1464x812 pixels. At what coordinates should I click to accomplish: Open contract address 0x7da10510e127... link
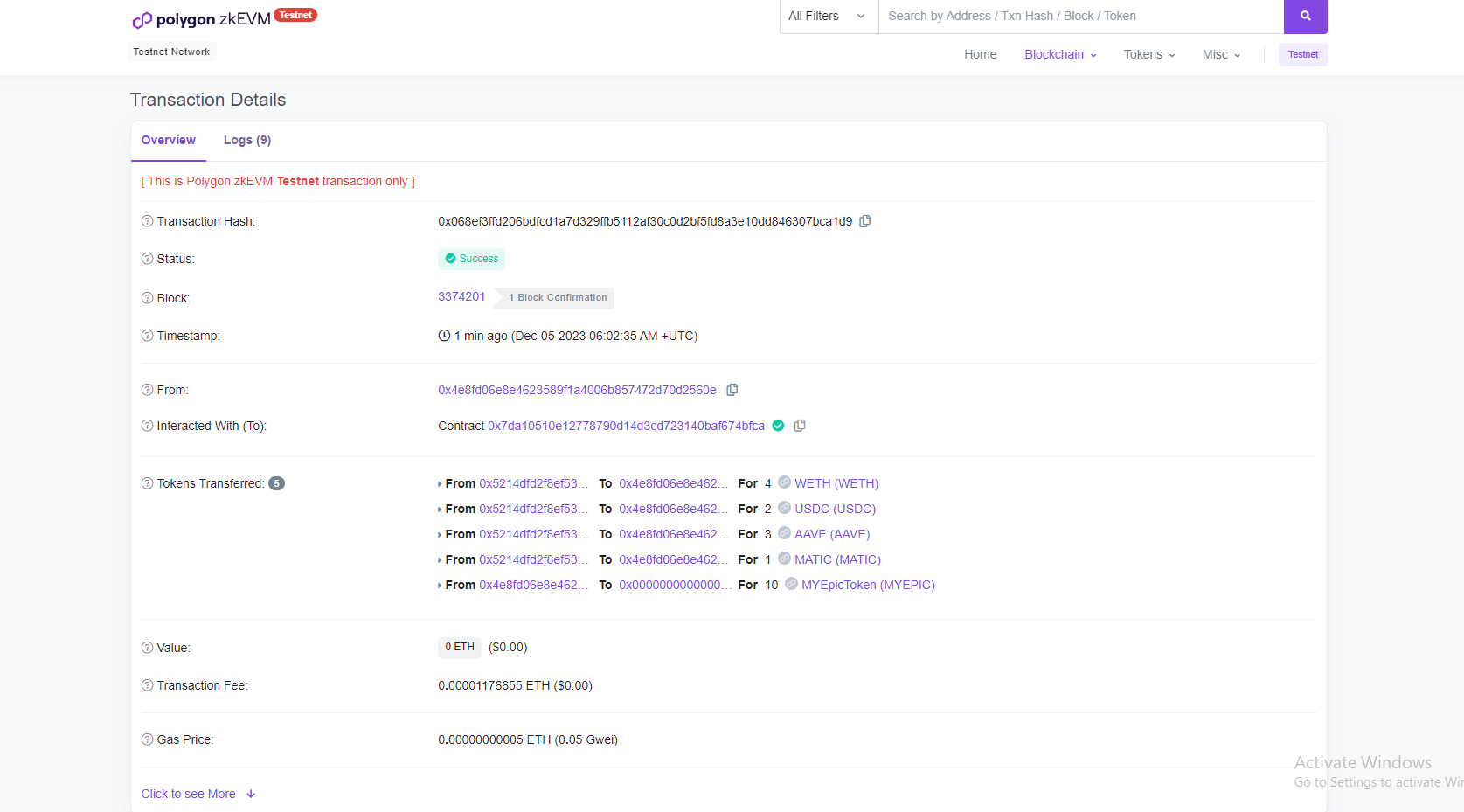click(626, 426)
